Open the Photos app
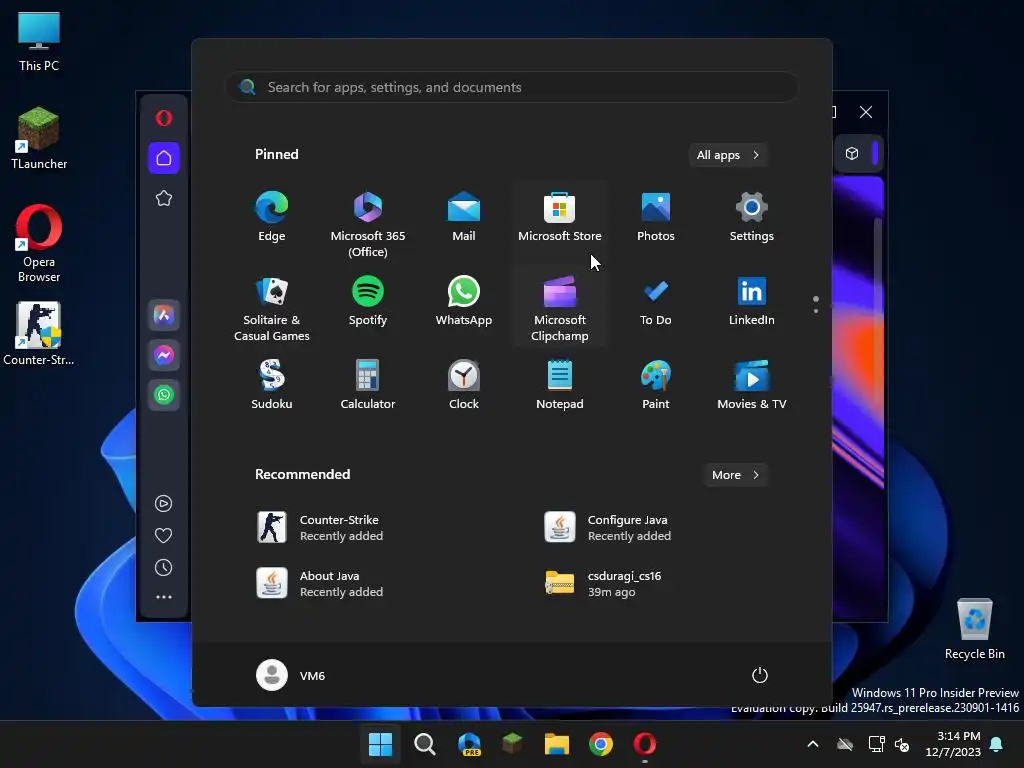 pos(656,218)
